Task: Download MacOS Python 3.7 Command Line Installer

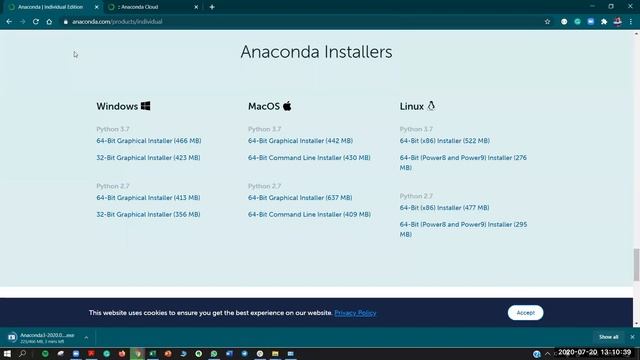Action: click(x=309, y=158)
